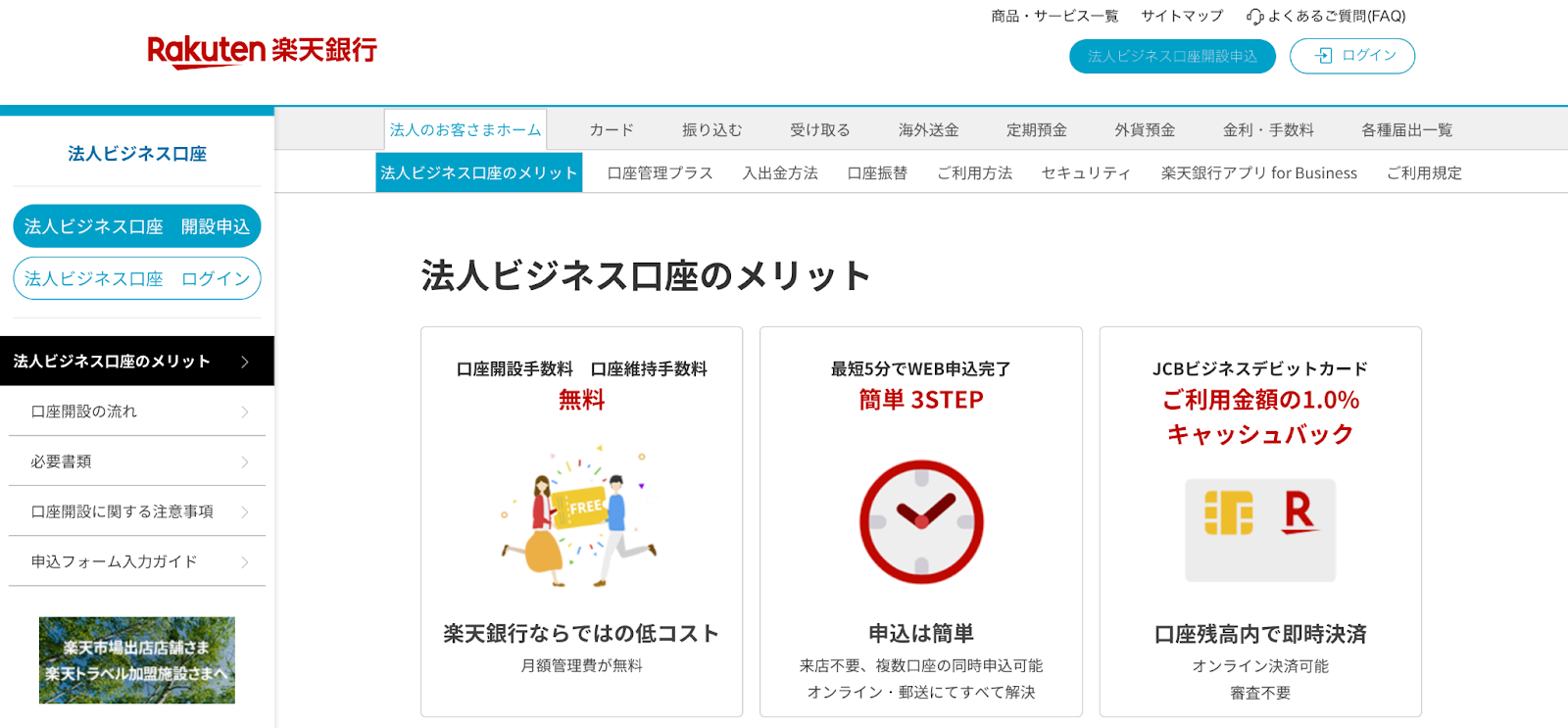Open the カード menu item
This screenshot has height=728, width=1568.
(612, 129)
